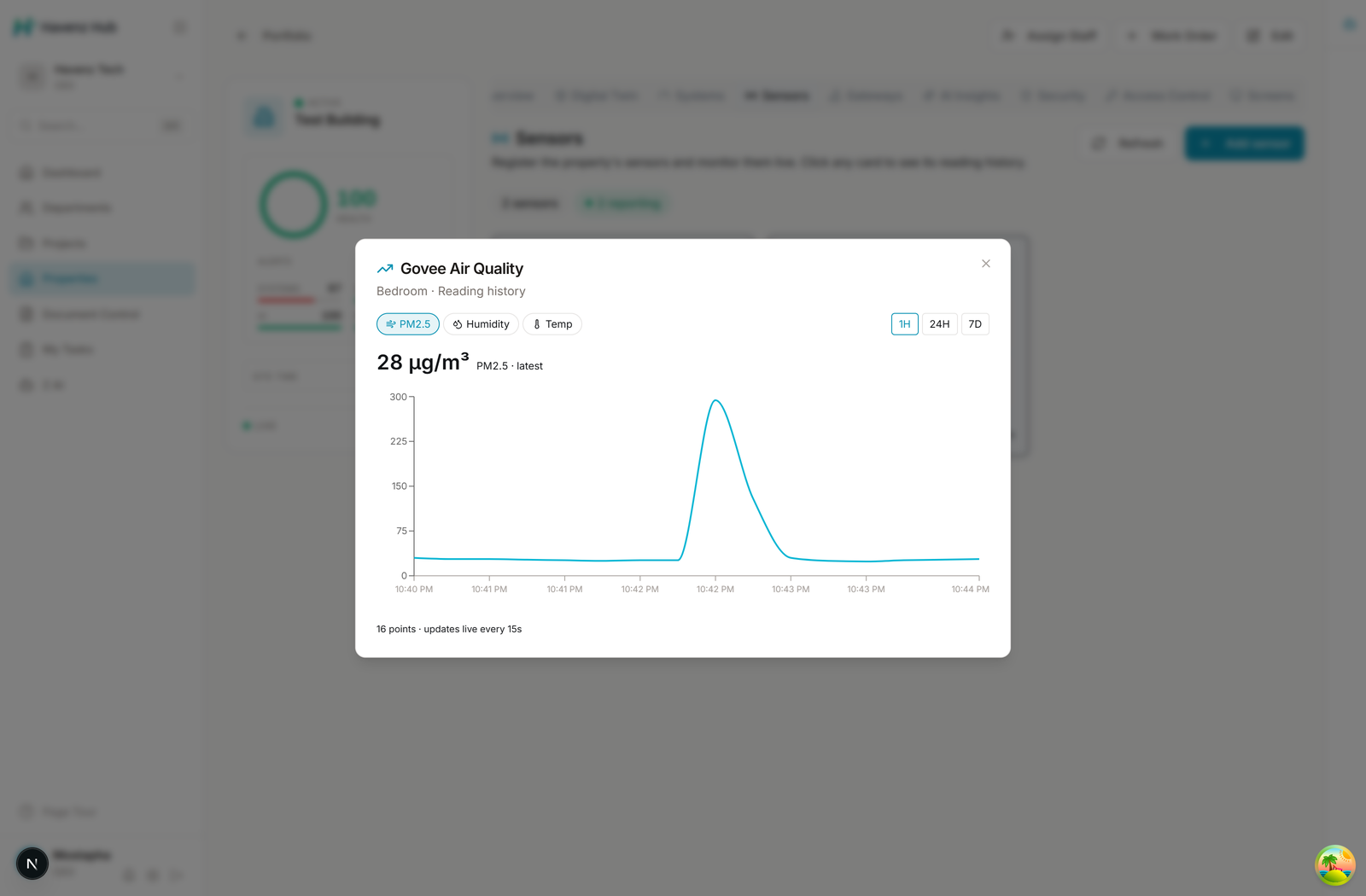Image resolution: width=1366 pixels, height=896 pixels.
Task: Click the Govee Air Quality heading
Action: [x=462, y=269]
